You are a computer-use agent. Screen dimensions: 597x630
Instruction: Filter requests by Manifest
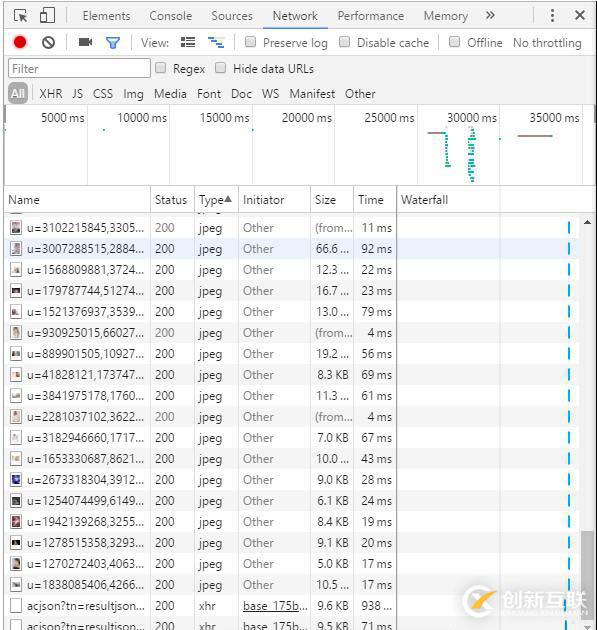312,94
